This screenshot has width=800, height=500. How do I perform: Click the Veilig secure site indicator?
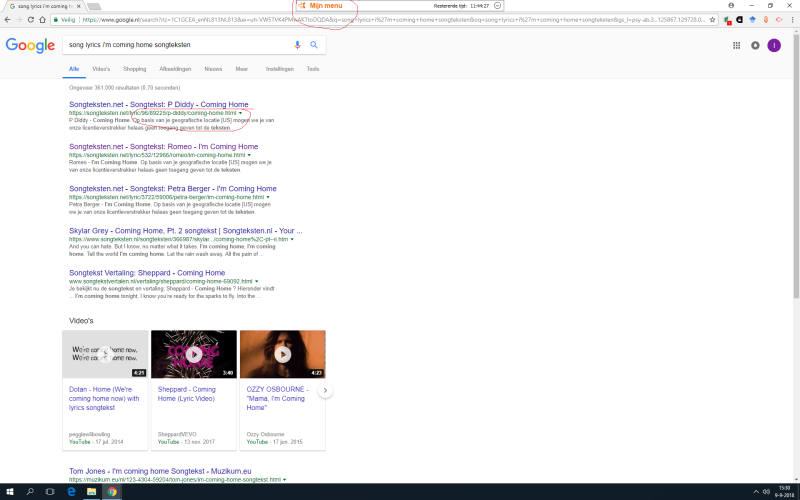tap(64, 20)
